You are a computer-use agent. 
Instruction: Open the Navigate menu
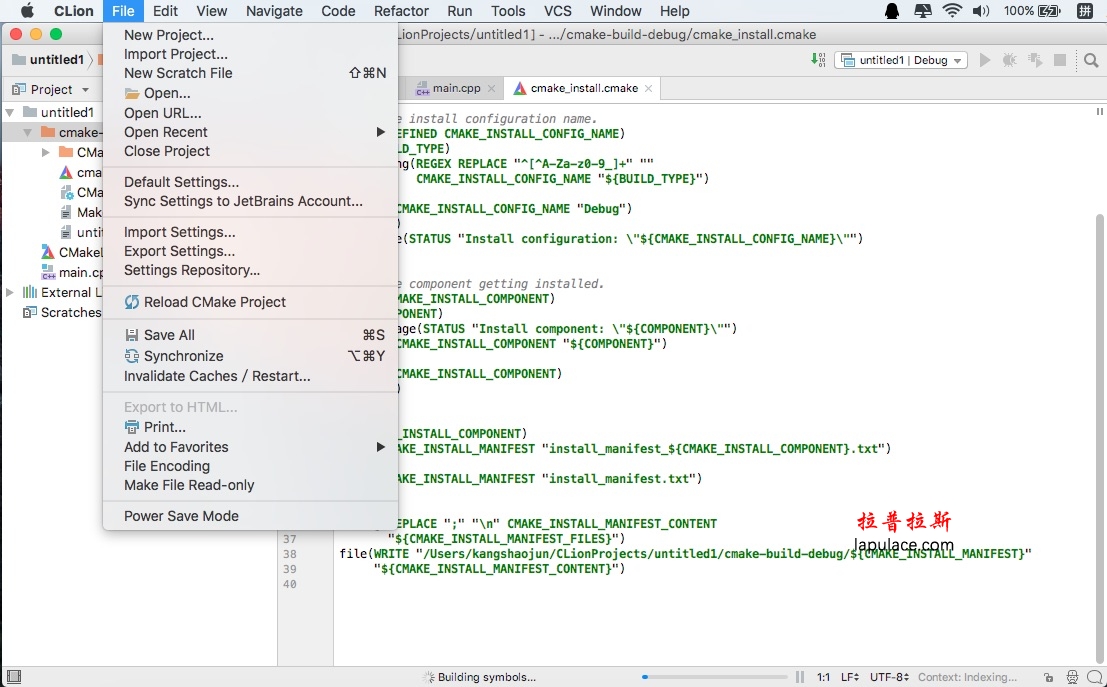pos(274,11)
